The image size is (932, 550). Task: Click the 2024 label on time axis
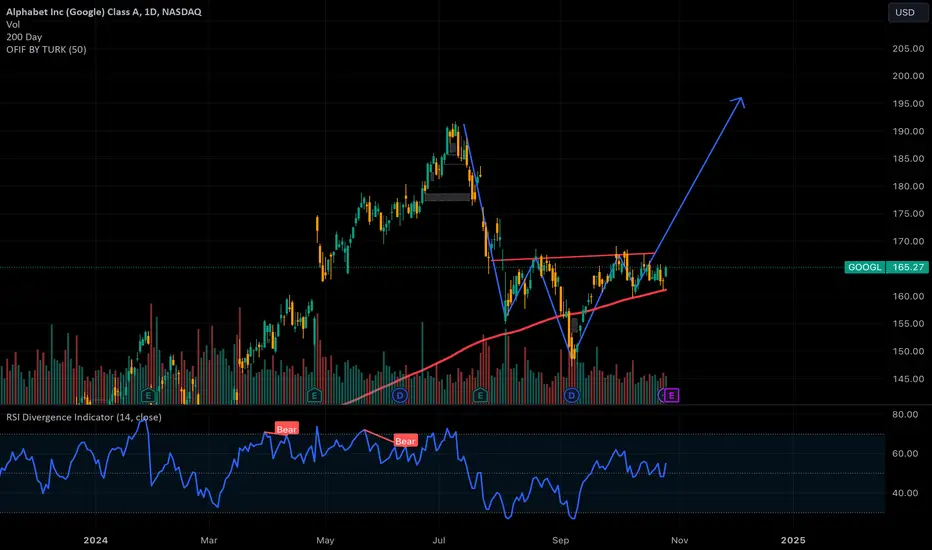96,540
